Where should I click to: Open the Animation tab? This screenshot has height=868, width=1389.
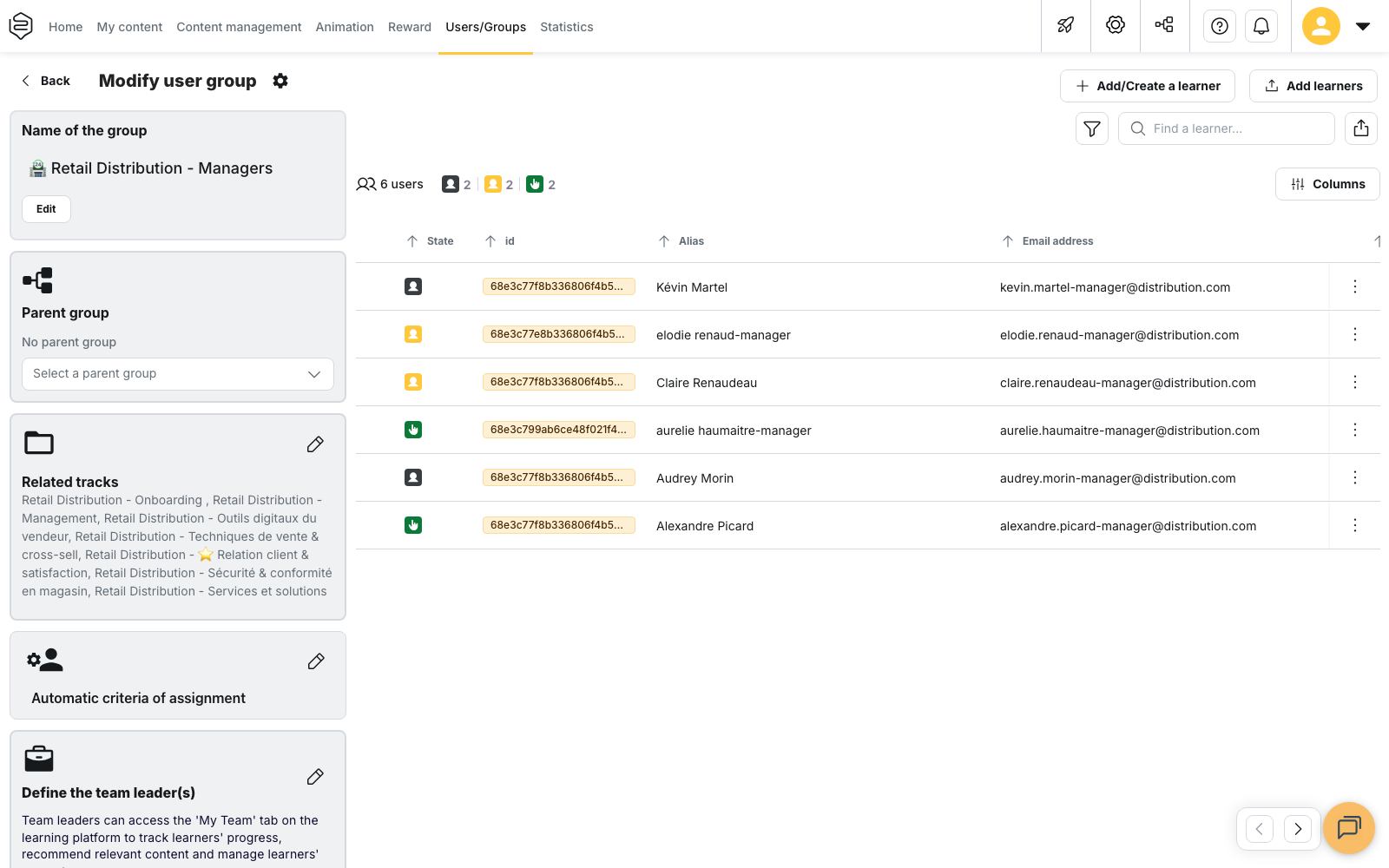point(345,27)
